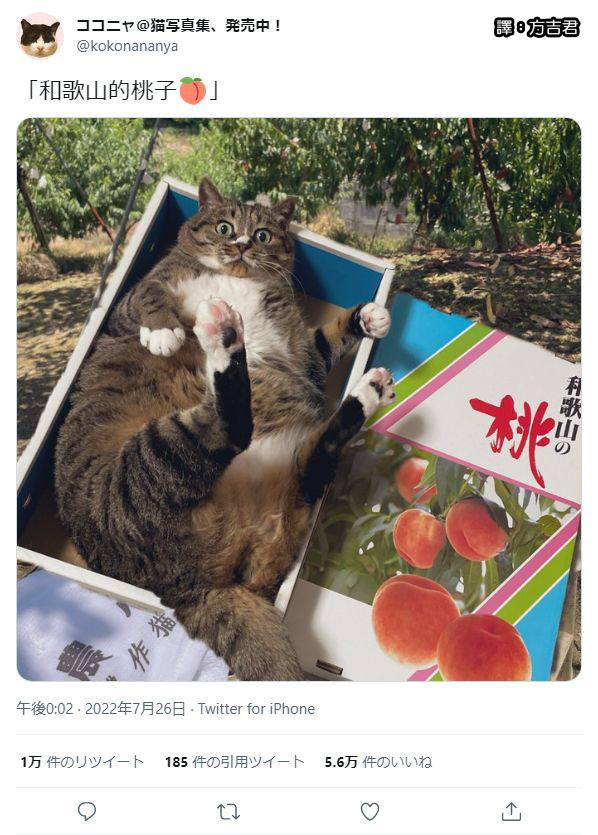Click the 譯:方吉君 watermark badge
This screenshot has width=598, height=835.
coord(537,28)
